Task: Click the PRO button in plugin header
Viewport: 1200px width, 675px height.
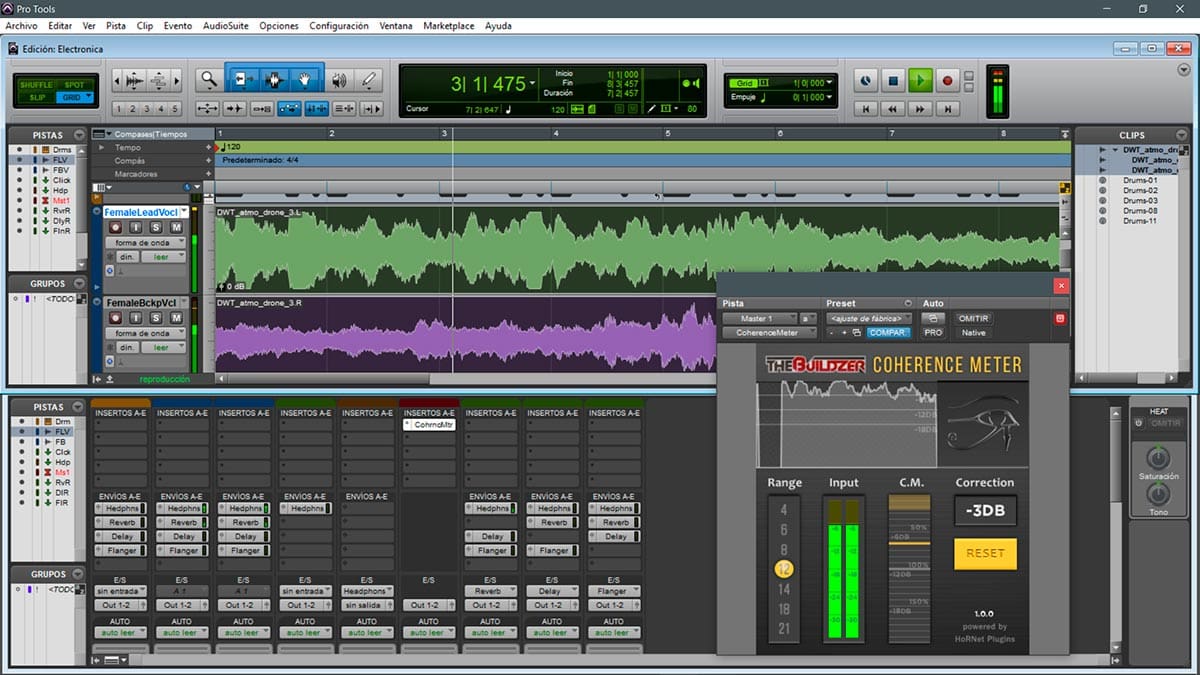Action: click(933, 332)
